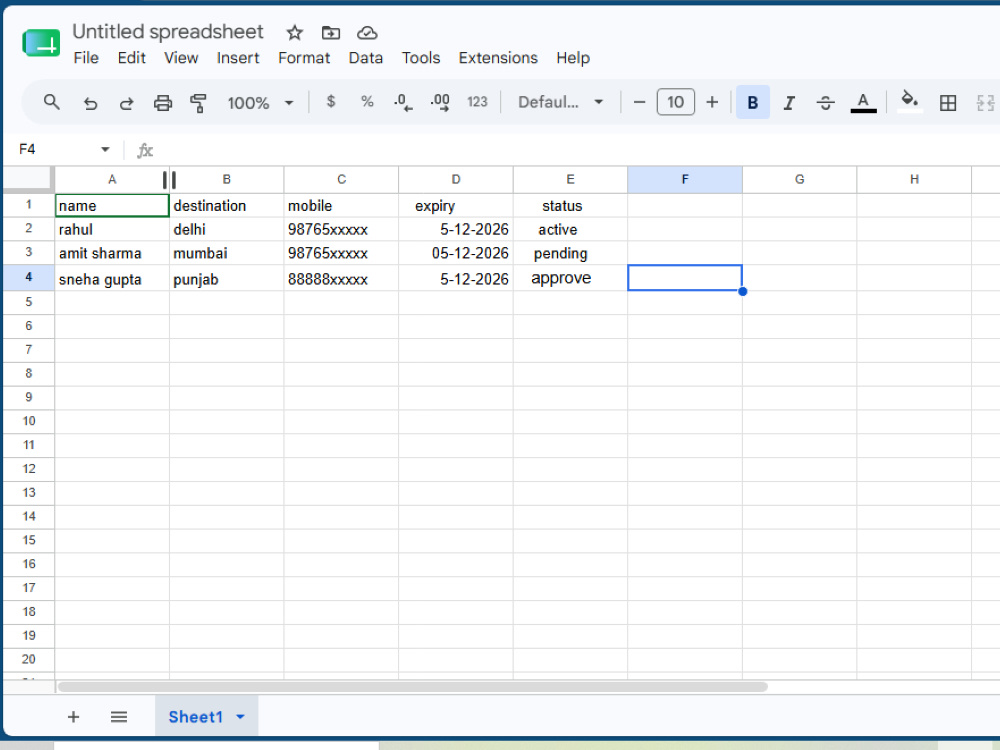Click the merge cells icon

(985, 103)
